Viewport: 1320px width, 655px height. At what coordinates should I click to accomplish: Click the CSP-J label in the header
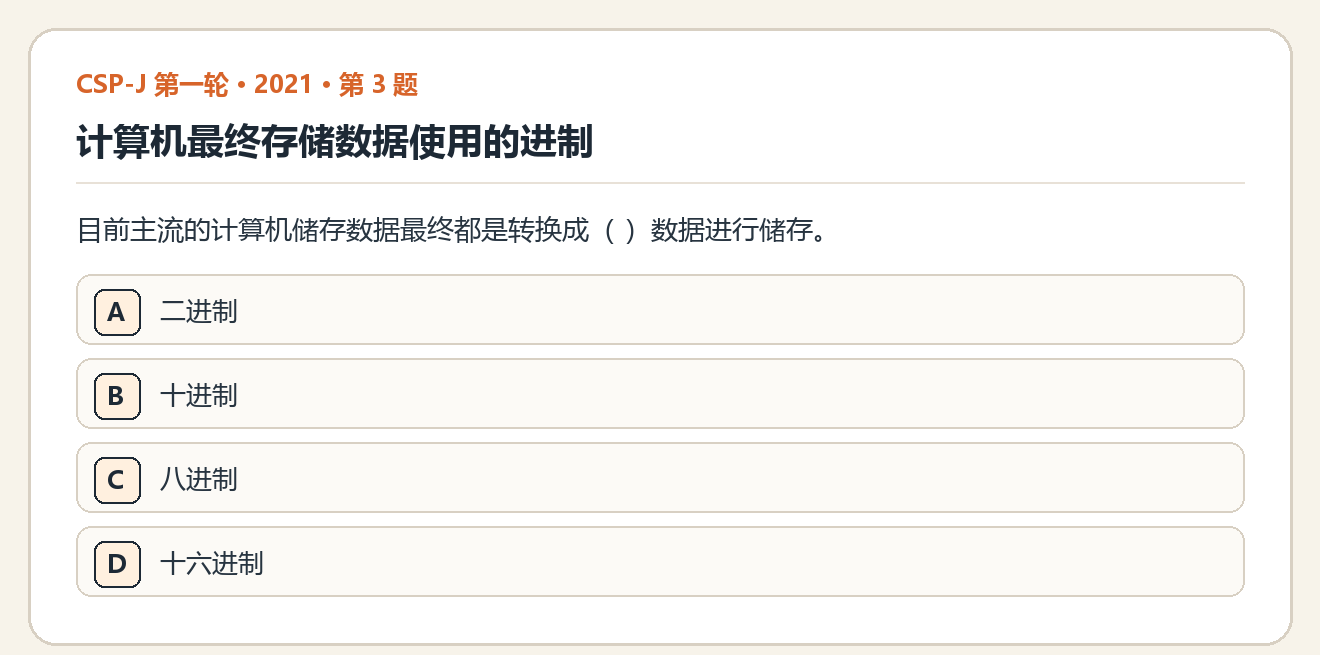point(112,85)
